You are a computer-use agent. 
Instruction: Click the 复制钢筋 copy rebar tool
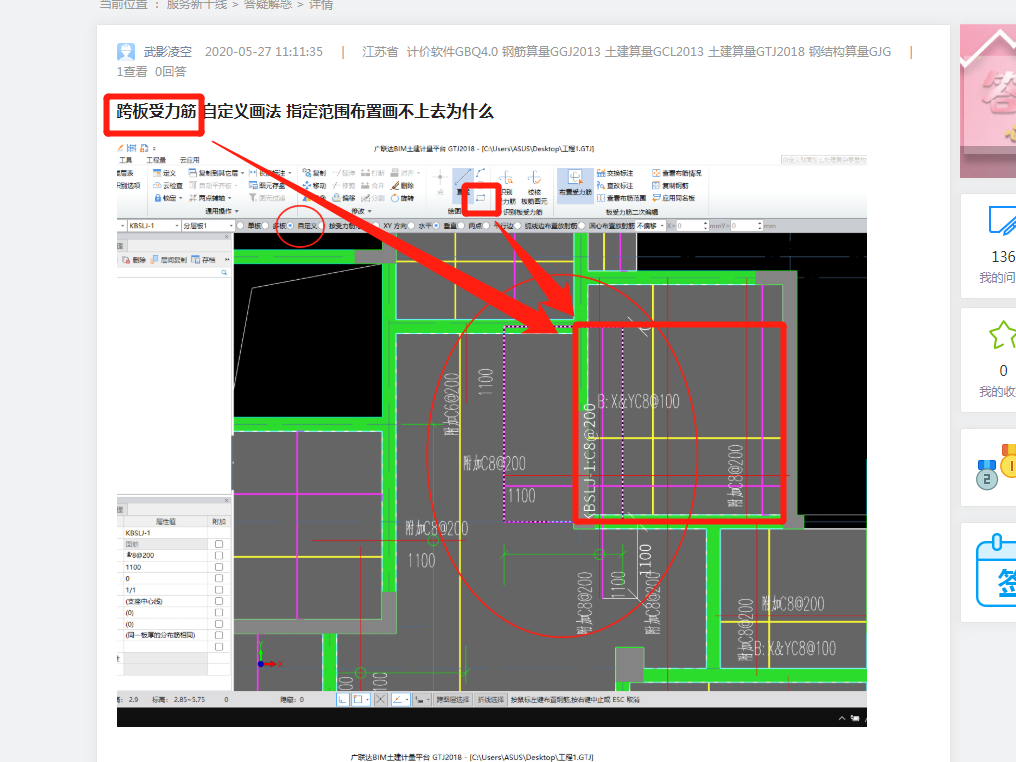pyautogui.click(x=671, y=185)
